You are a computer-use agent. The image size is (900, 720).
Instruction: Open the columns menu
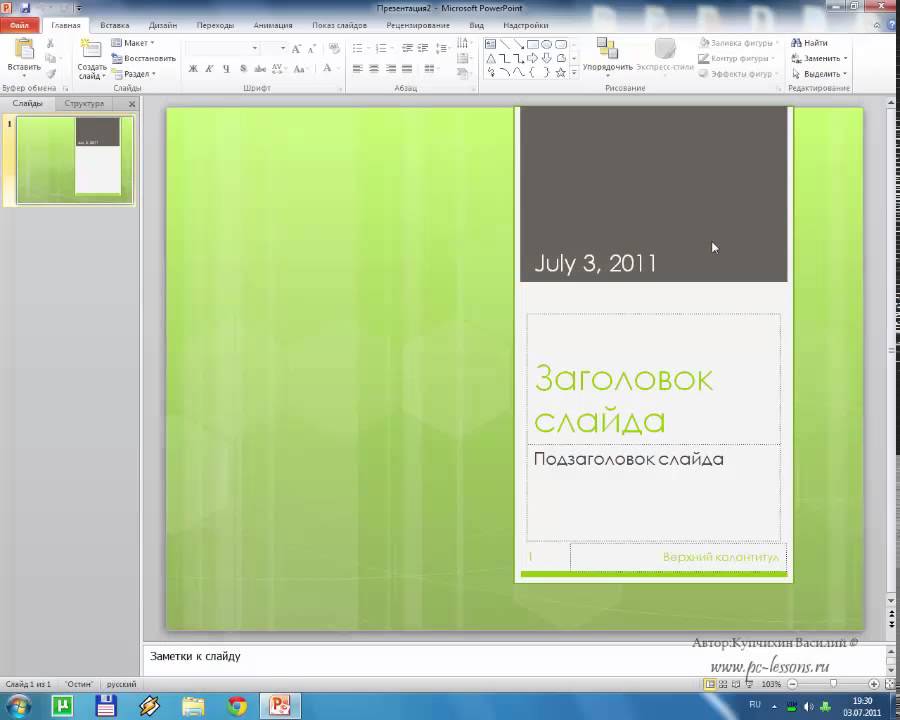(x=430, y=69)
